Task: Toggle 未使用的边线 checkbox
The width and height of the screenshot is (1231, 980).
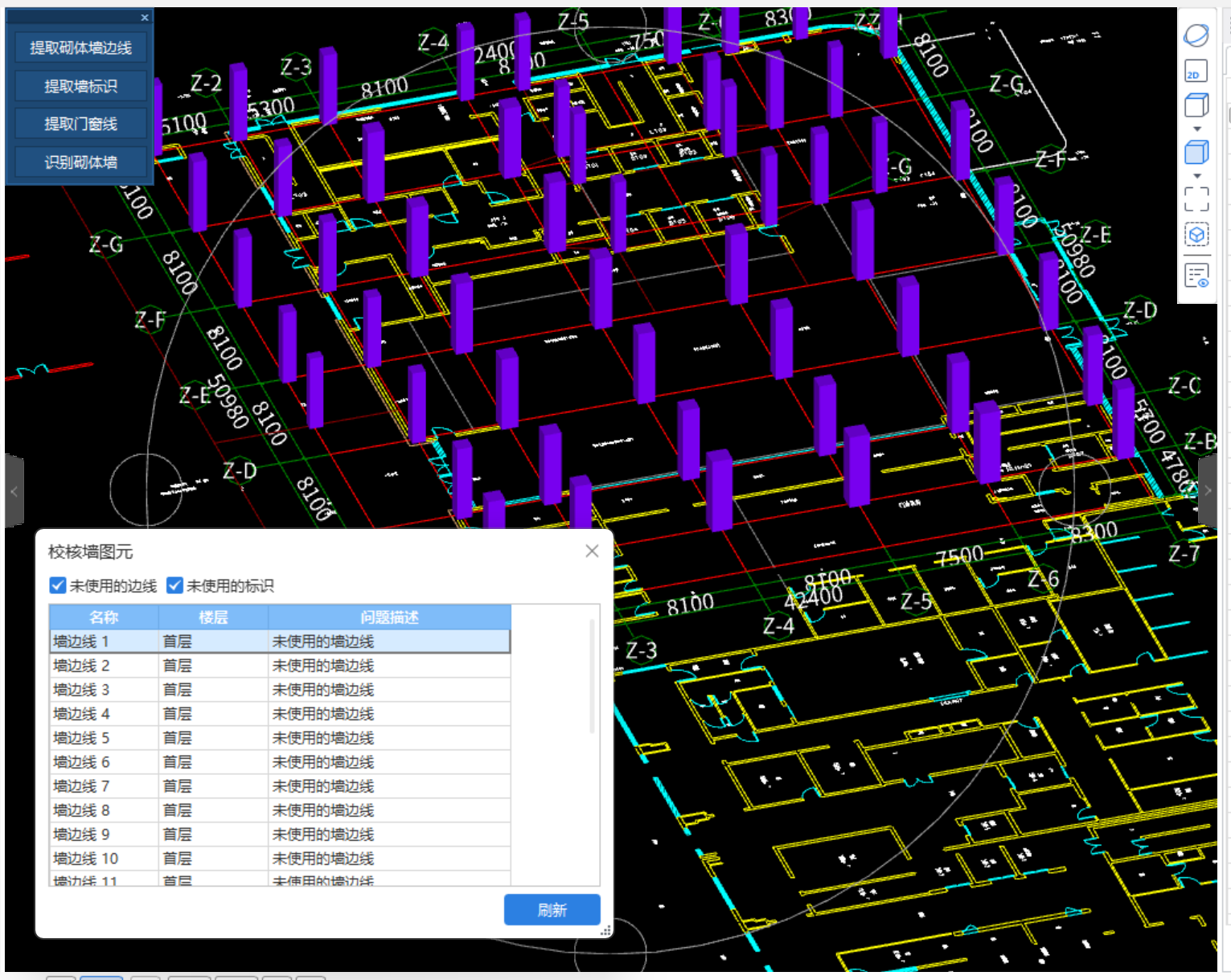Action: pyautogui.click(x=57, y=585)
